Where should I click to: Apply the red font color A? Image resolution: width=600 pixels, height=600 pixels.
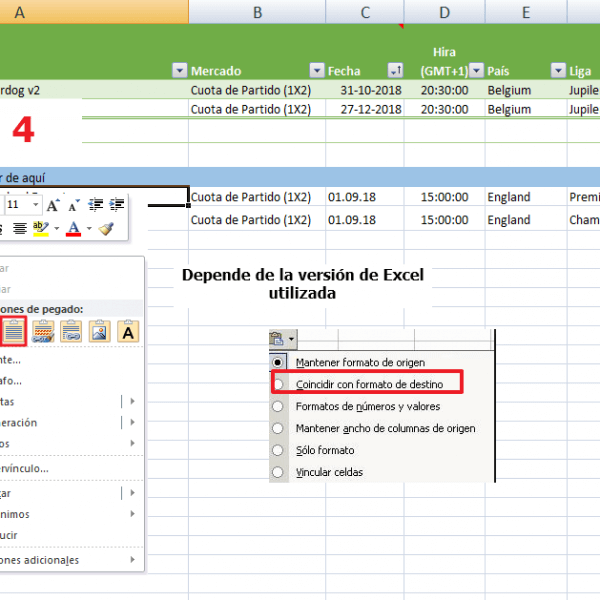pos(73,228)
